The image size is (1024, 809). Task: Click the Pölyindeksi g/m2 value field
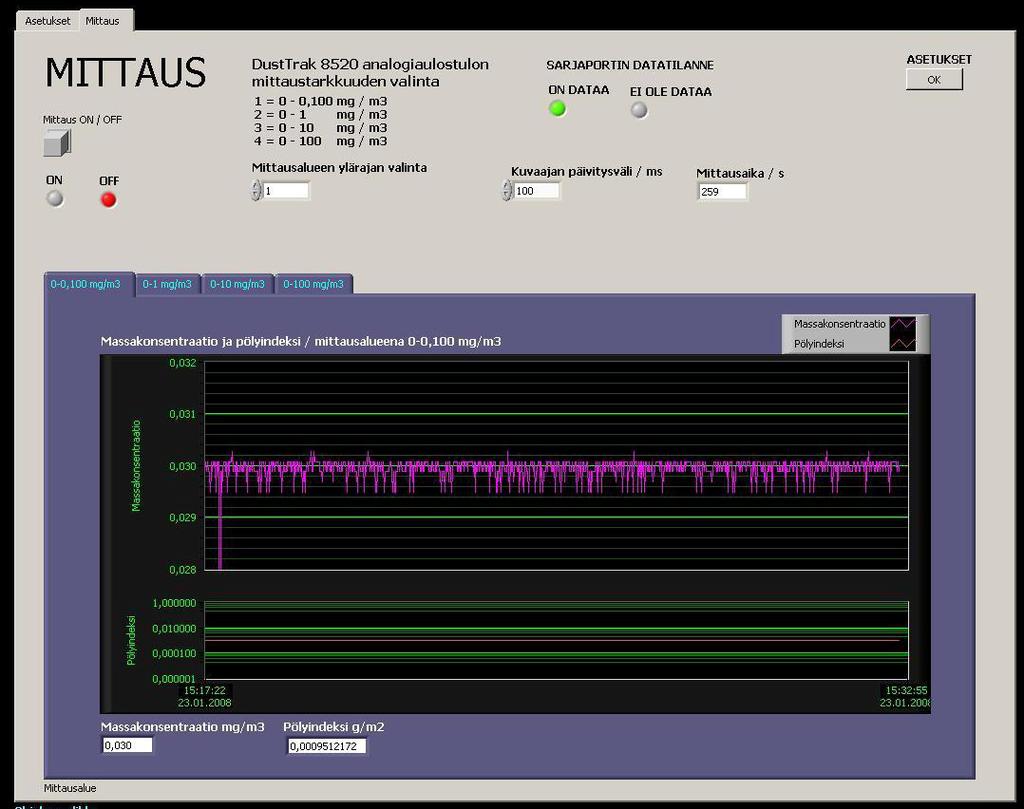pyautogui.click(x=327, y=746)
